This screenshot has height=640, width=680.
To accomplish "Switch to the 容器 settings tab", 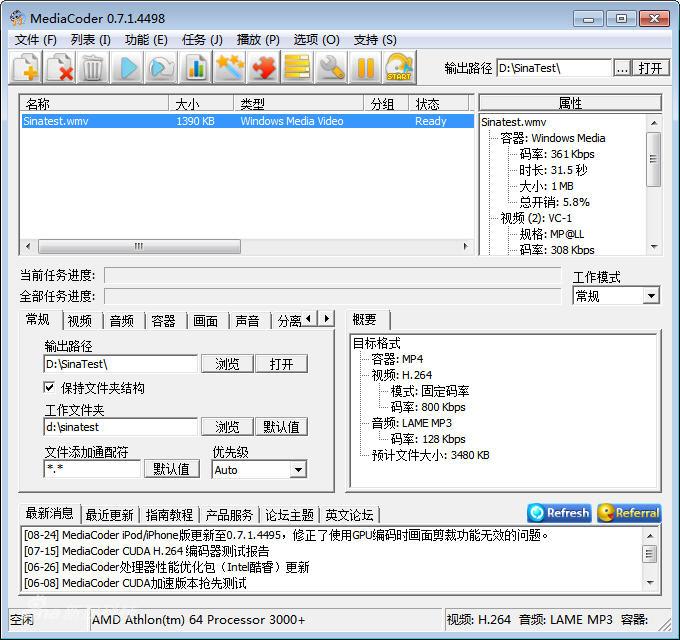I will [x=163, y=321].
